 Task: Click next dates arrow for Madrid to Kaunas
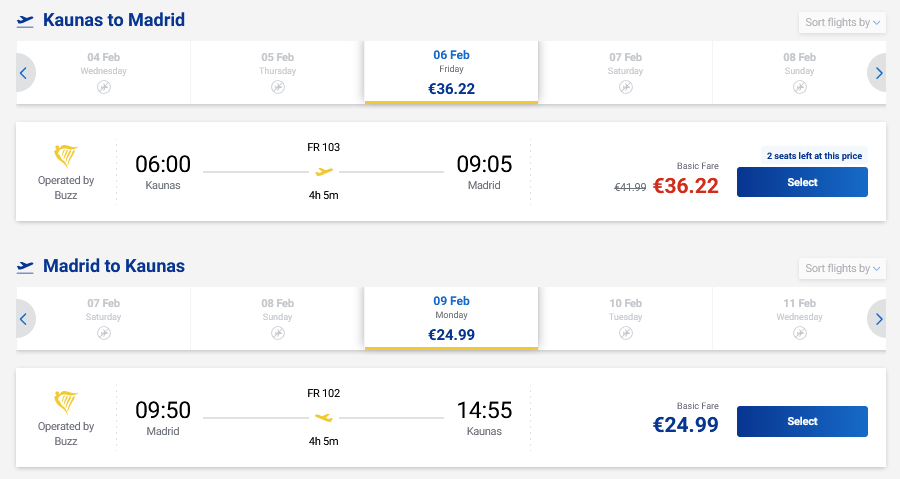point(879,318)
